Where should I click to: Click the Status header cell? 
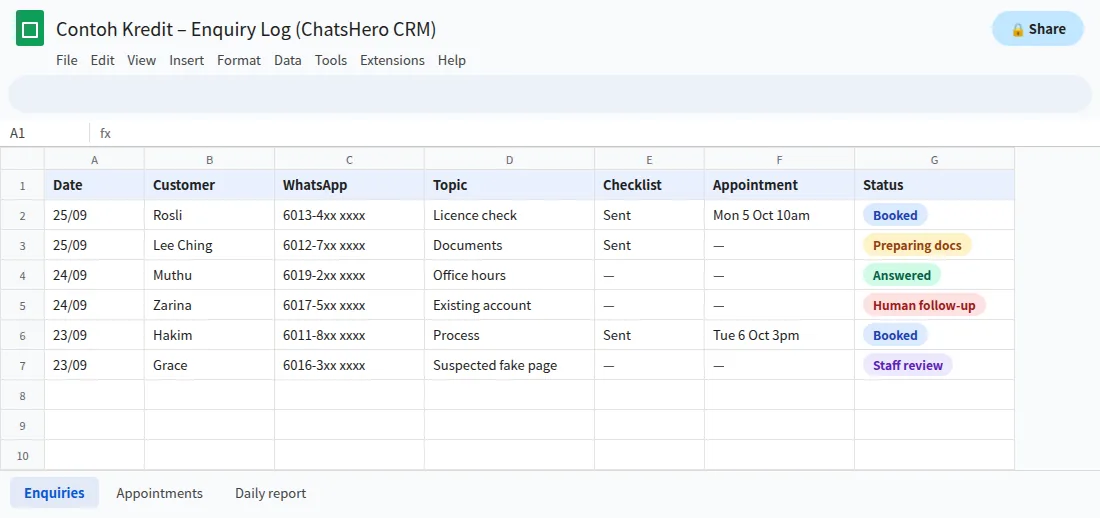pos(934,185)
